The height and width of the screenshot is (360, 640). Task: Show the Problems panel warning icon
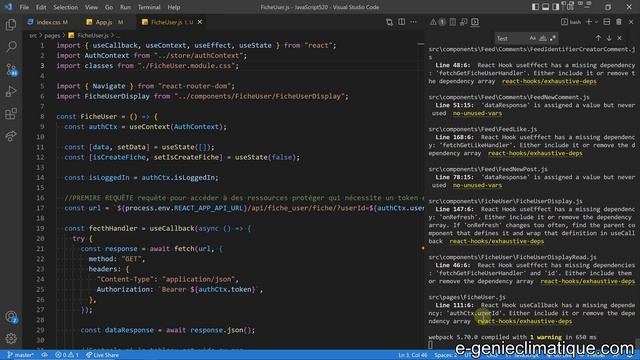pos(433,22)
